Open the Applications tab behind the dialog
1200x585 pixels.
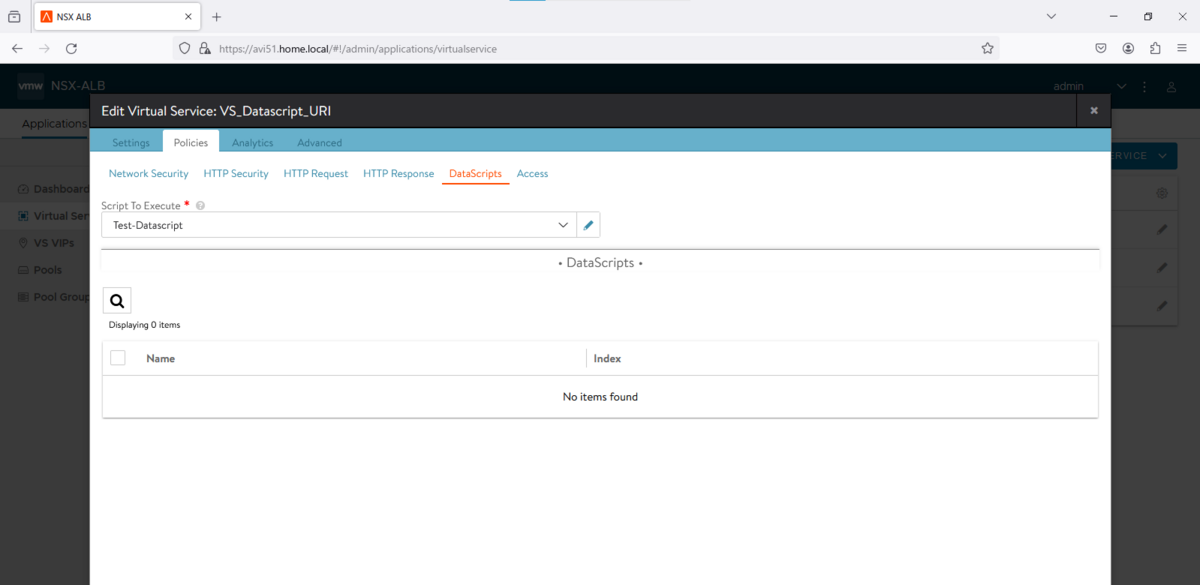point(55,124)
